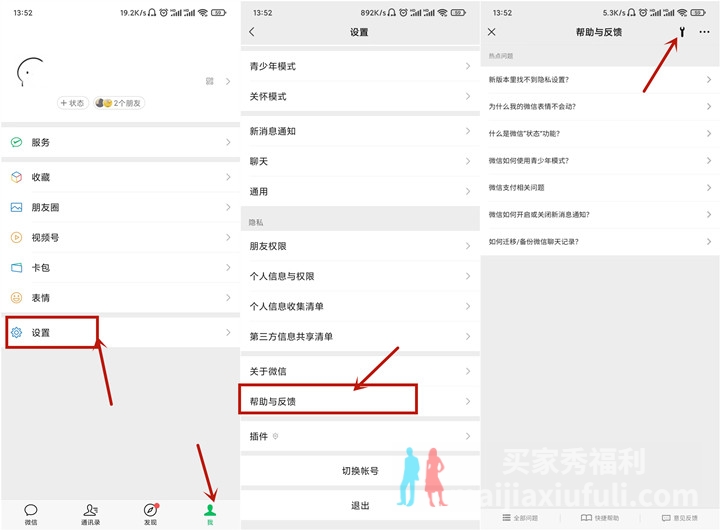Open 朋友权限 privacy row
The height and width of the screenshot is (530, 720).
360,246
